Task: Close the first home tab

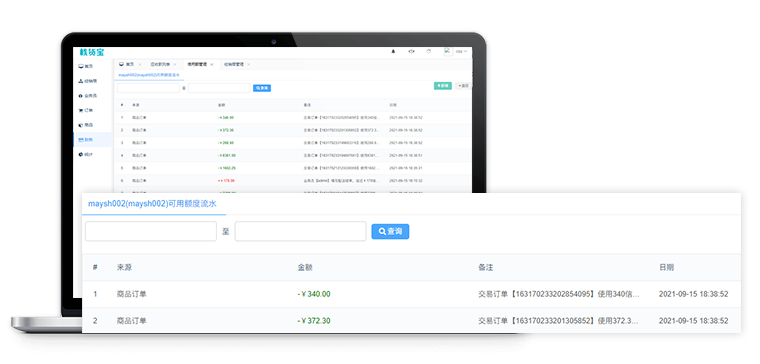Action: [x=140, y=64]
